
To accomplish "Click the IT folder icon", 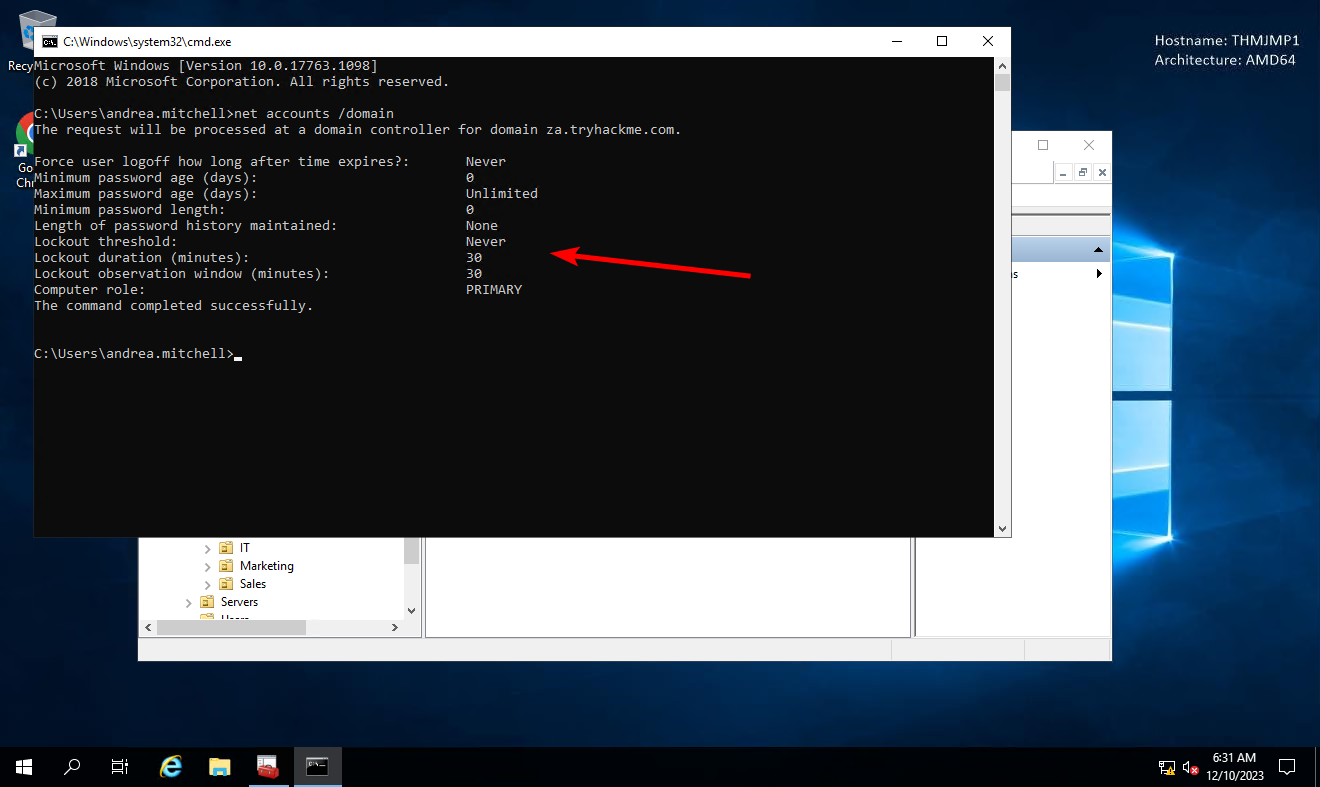I will (226, 548).
